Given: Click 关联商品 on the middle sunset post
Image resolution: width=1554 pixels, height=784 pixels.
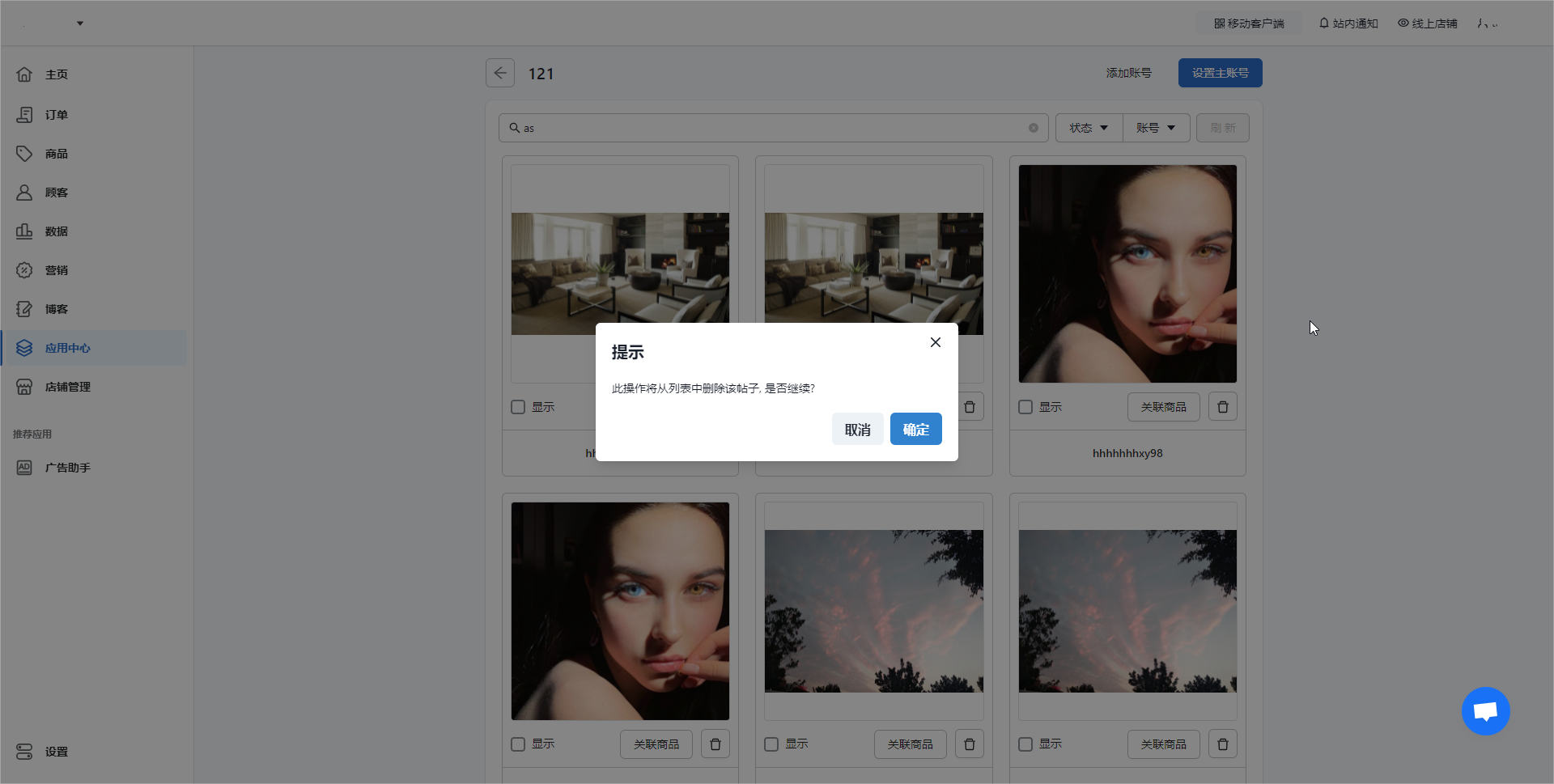Looking at the screenshot, I should tap(910, 744).
